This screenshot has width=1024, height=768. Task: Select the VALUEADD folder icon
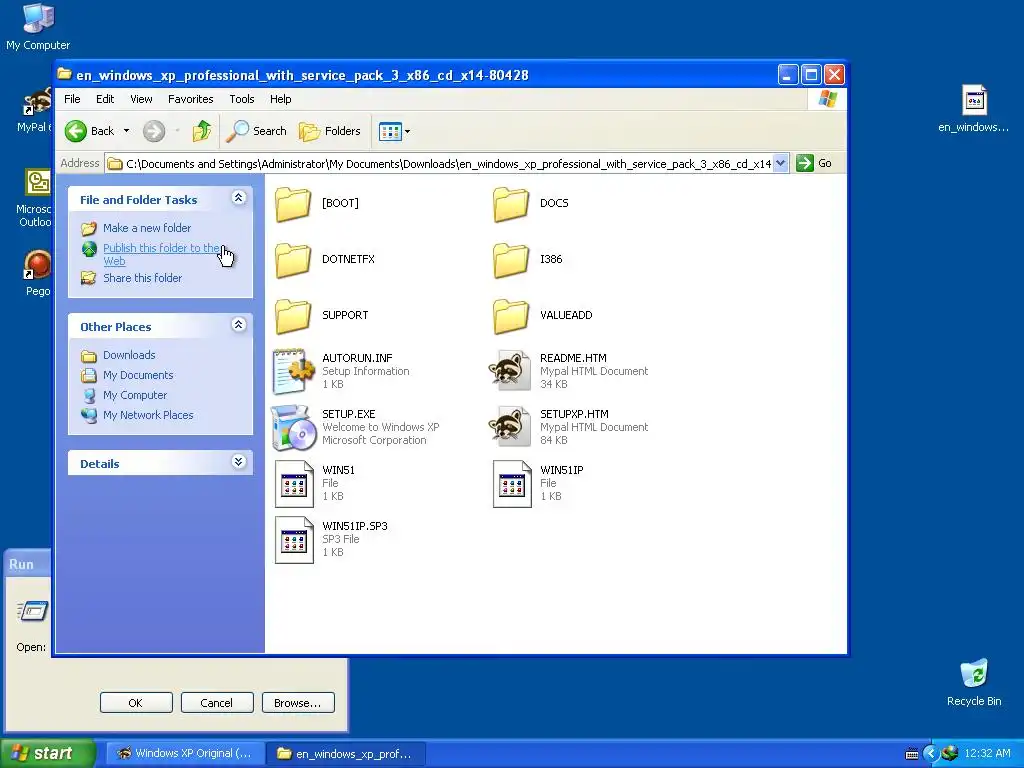pyautogui.click(x=511, y=316)
